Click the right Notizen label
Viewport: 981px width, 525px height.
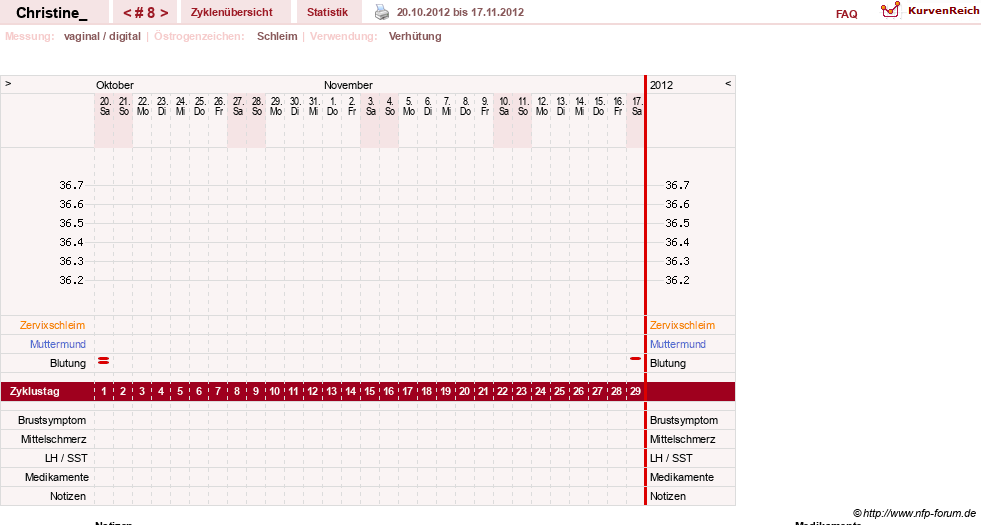(668, 496)
